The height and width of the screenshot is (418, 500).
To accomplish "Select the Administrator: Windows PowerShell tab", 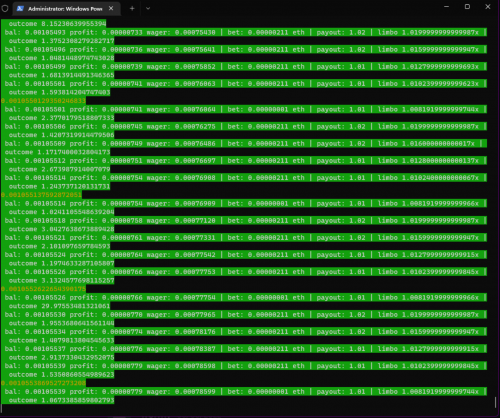I will (66, 9).
